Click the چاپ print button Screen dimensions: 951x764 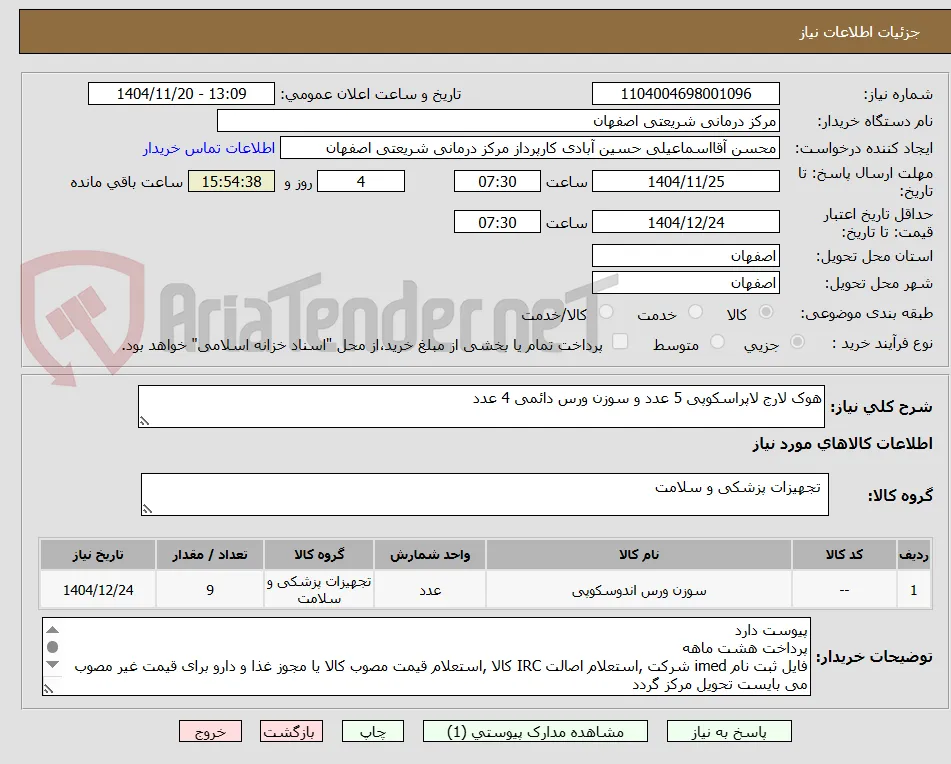[x=372, y=731]
